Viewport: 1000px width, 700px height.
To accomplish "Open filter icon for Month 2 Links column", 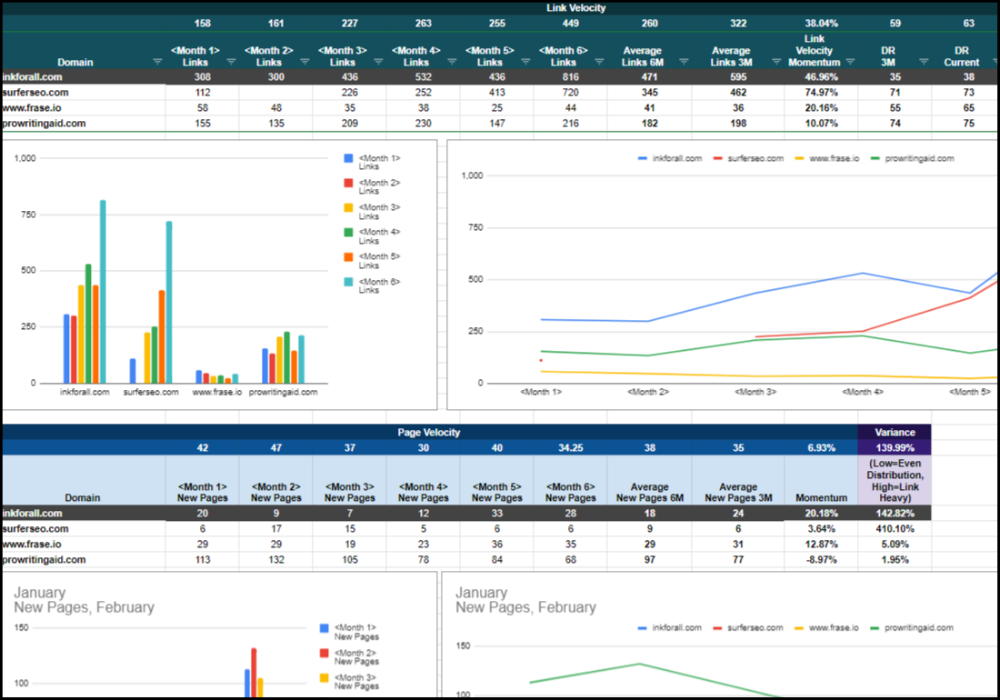I will coord(305,62).
